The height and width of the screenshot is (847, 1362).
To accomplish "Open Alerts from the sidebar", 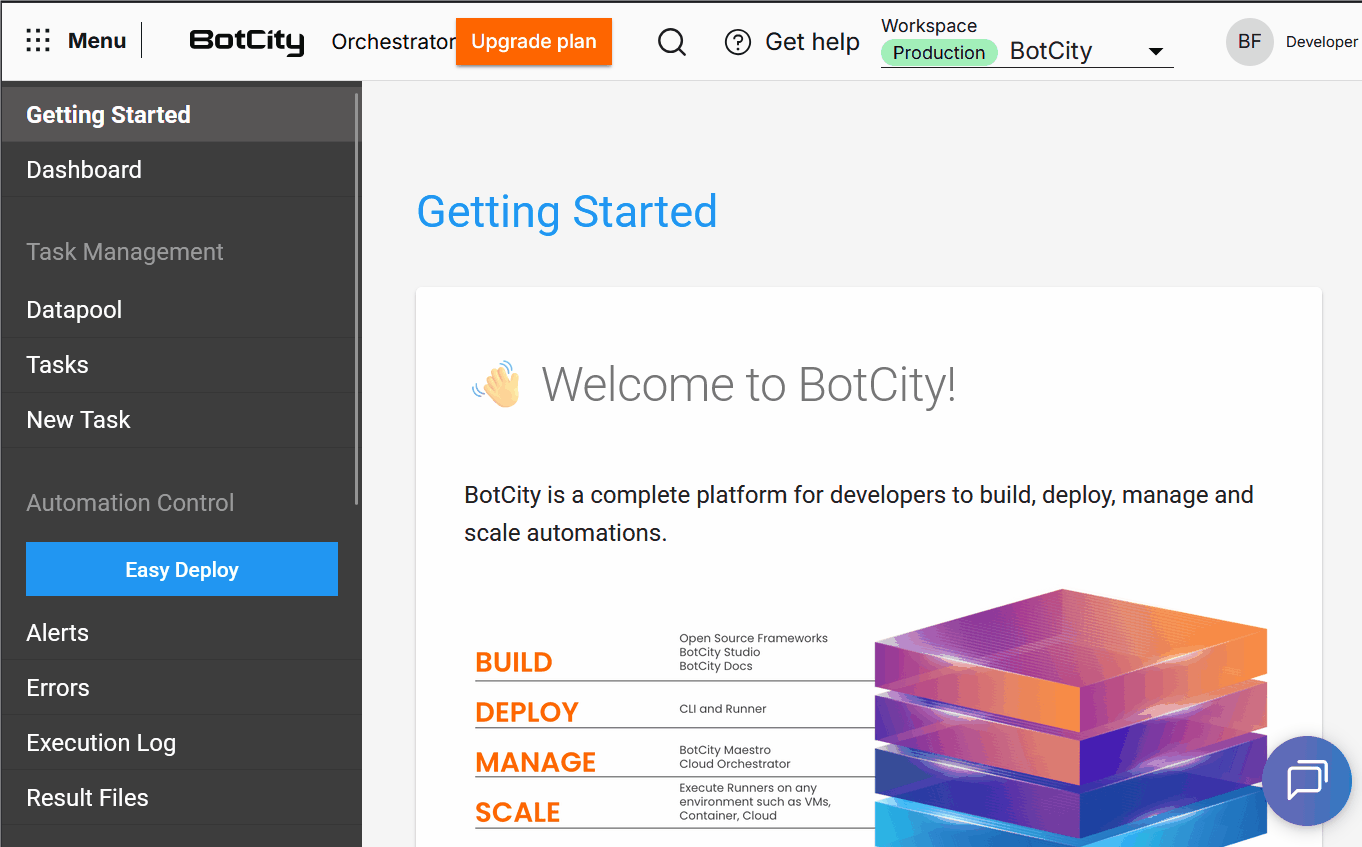I will pyautogui.click(x=58, y=633).
